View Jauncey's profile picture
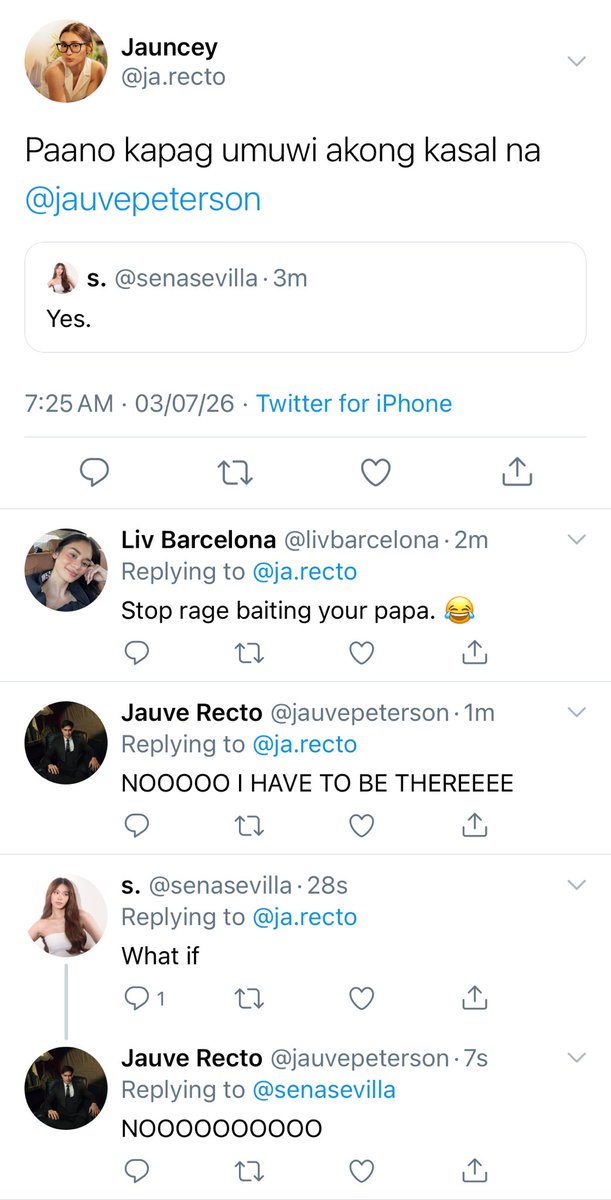This screenshot has height=1200, width=611. (x=65, y=61)
